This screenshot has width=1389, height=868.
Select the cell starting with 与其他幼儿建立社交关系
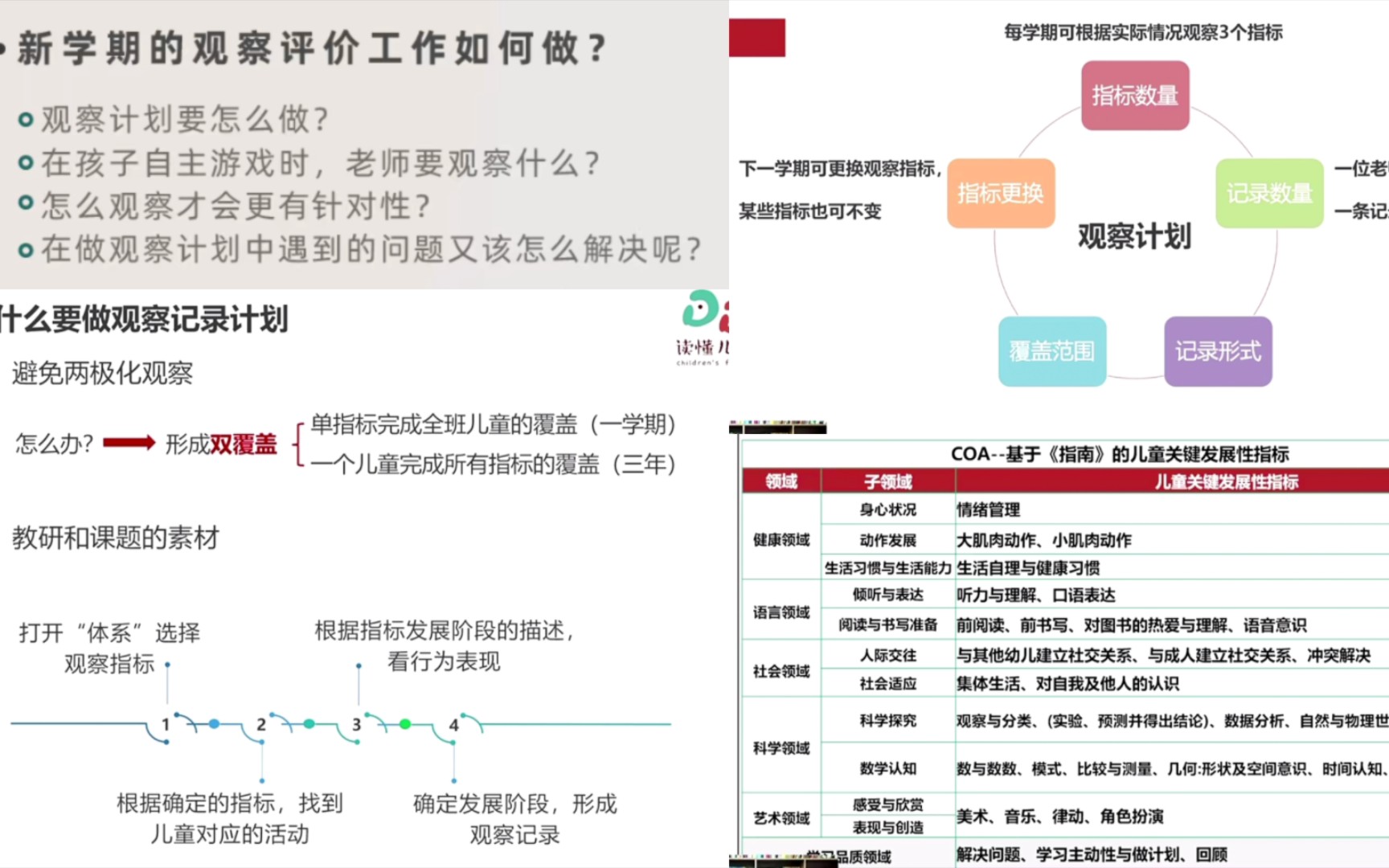1173,655
